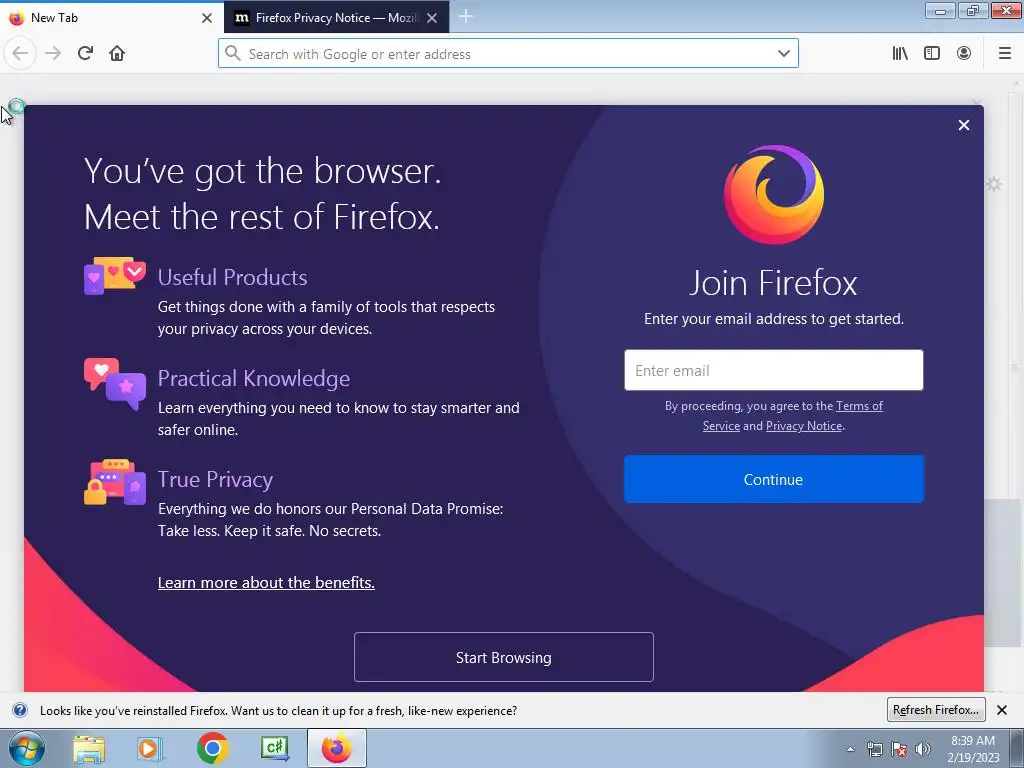Click the blue Continue button
1024x768 pixels.
[x=774, y=479]
